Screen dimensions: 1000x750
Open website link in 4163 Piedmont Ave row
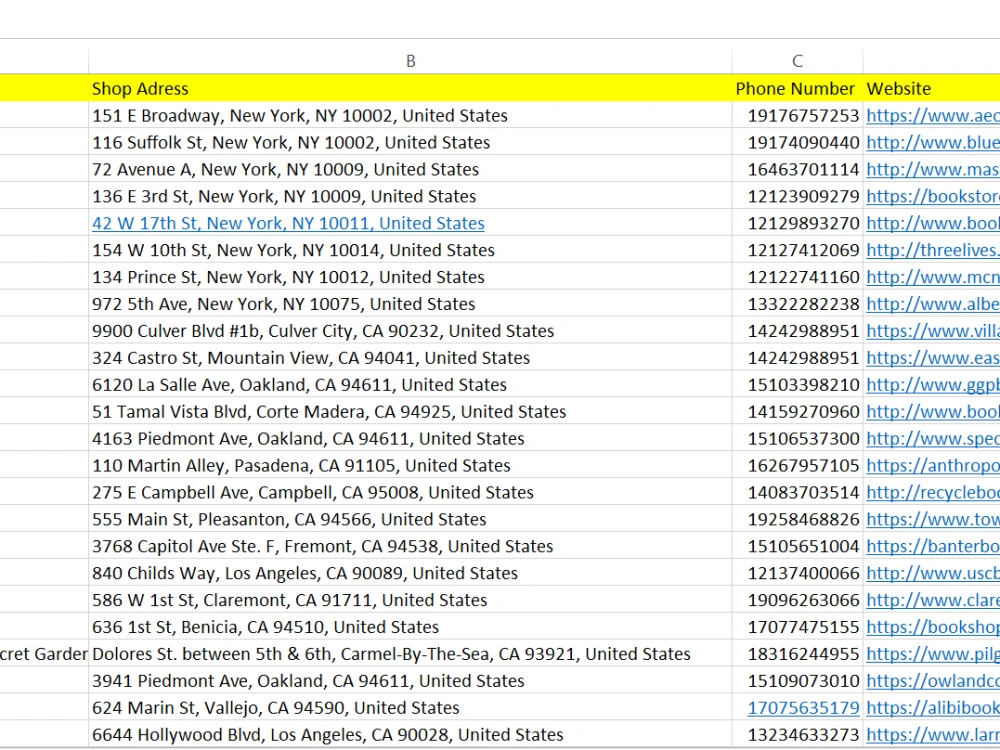pos(932,439)
